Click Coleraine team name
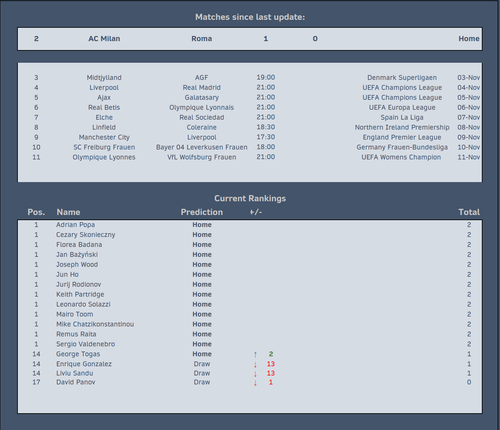This screenshot has height=430, width=500. click(x=202, y=127)
